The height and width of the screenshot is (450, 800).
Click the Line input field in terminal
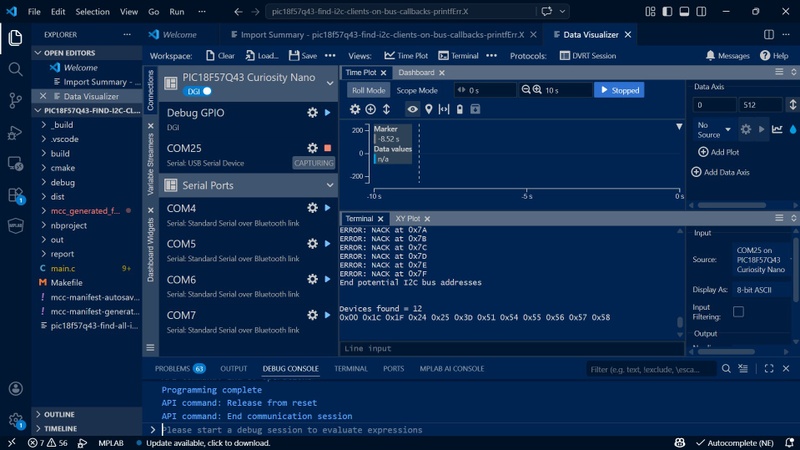pyautogui.click(x=512, y=348)
